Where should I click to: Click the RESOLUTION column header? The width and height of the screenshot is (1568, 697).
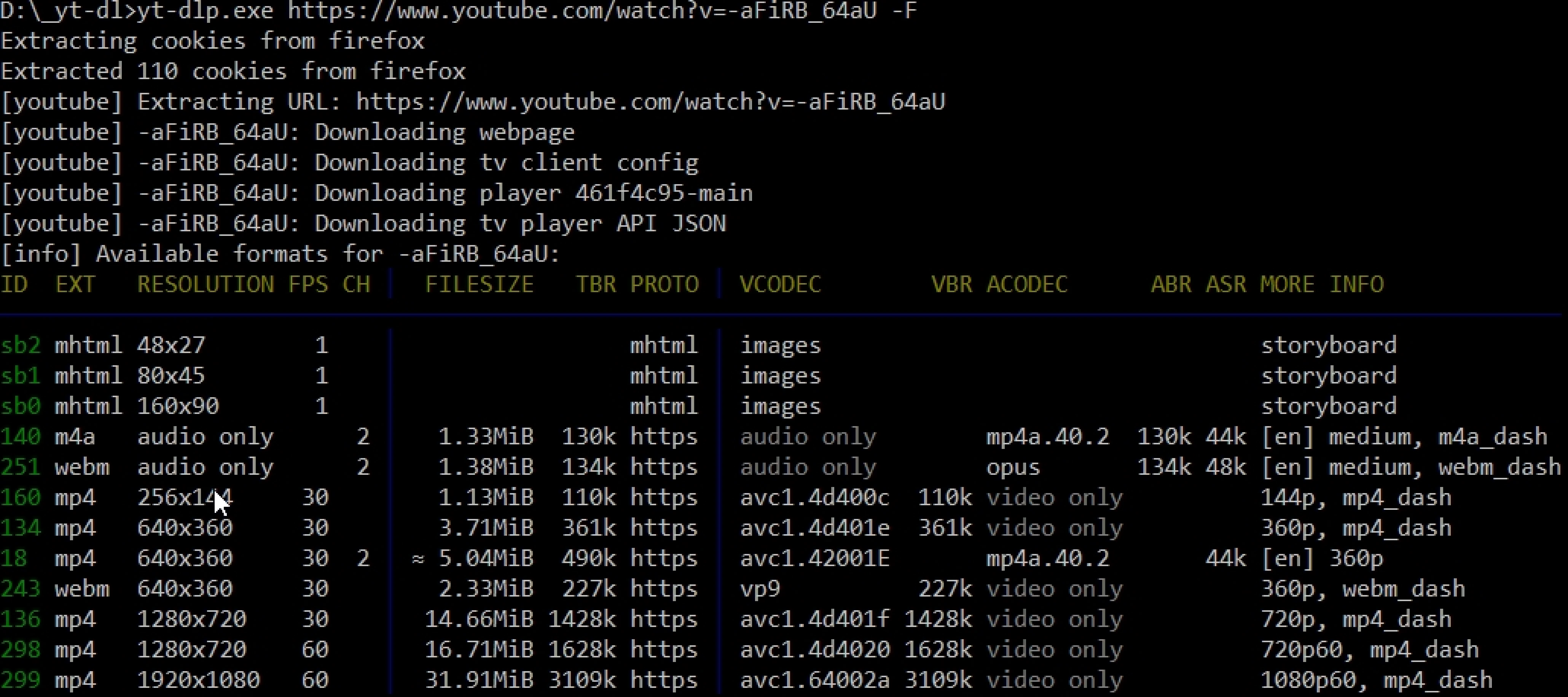[205, 284]
